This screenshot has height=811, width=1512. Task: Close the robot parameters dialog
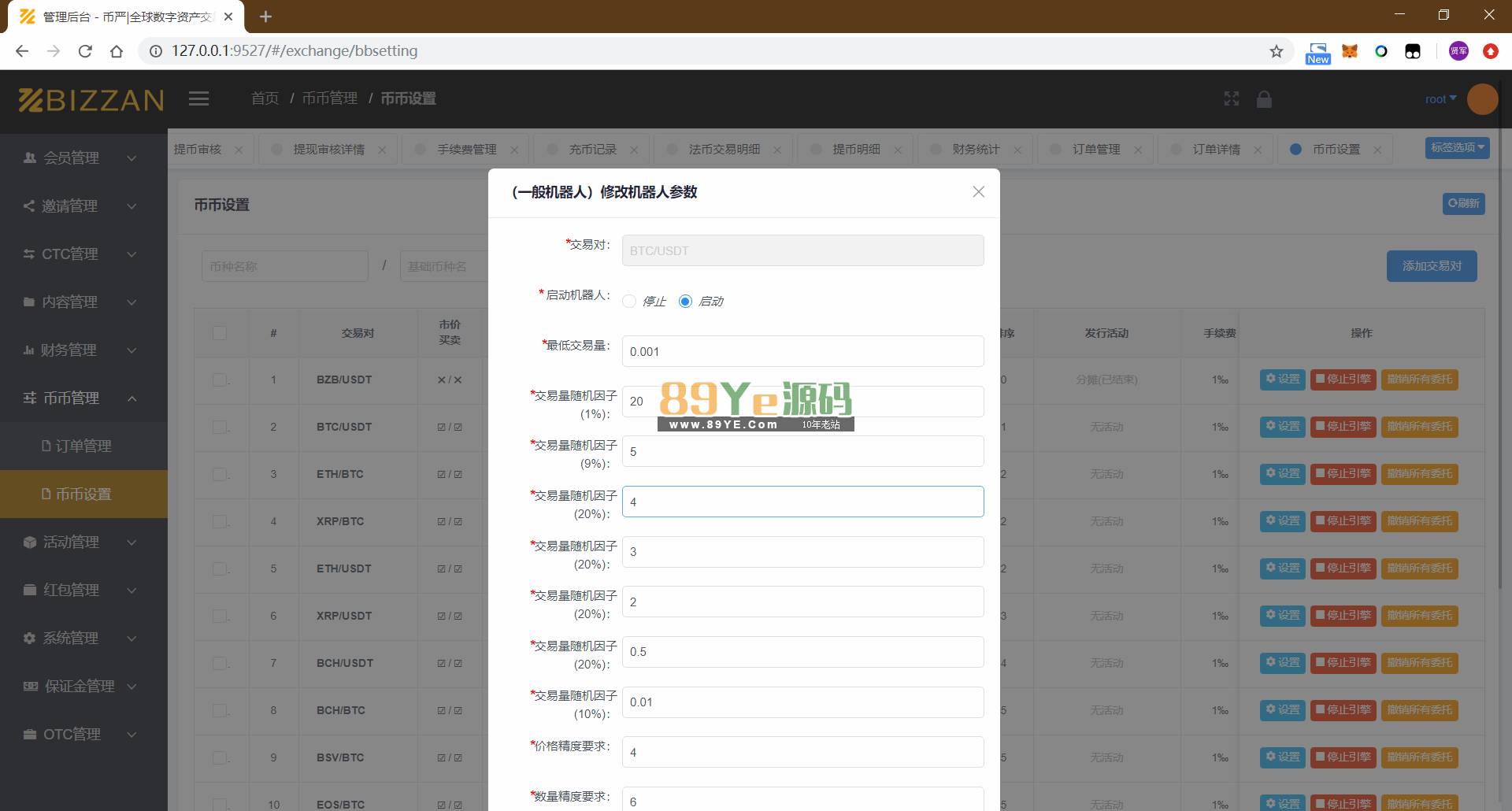978,192
